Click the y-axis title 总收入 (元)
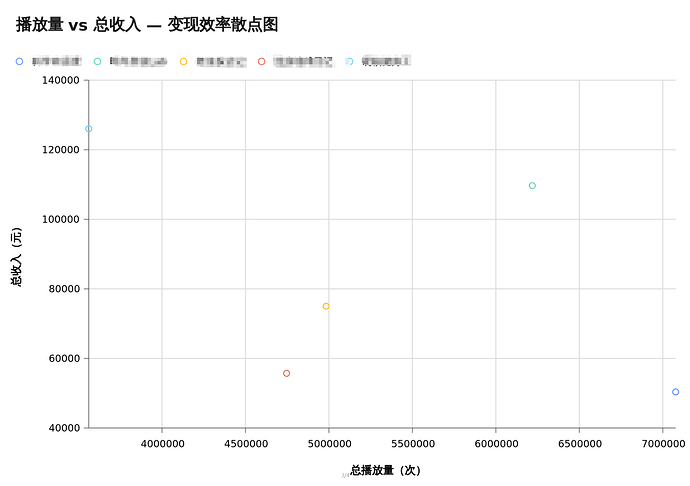Screen dimensions: 690x486 click(x=16, y=257)
